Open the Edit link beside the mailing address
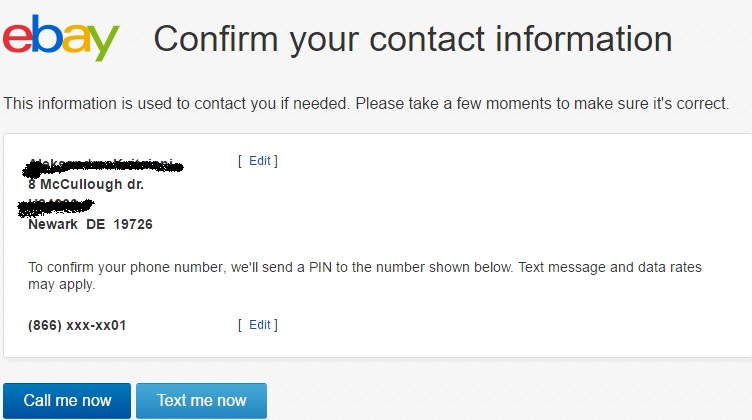752x420 pixels. [259, 161]
